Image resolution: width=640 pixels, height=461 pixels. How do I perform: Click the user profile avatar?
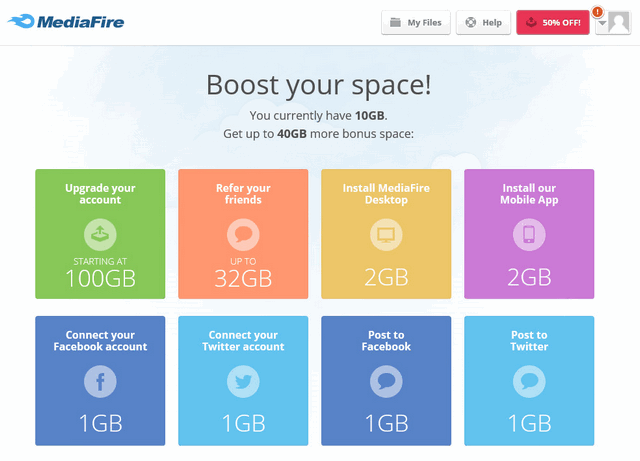(619, 22)
